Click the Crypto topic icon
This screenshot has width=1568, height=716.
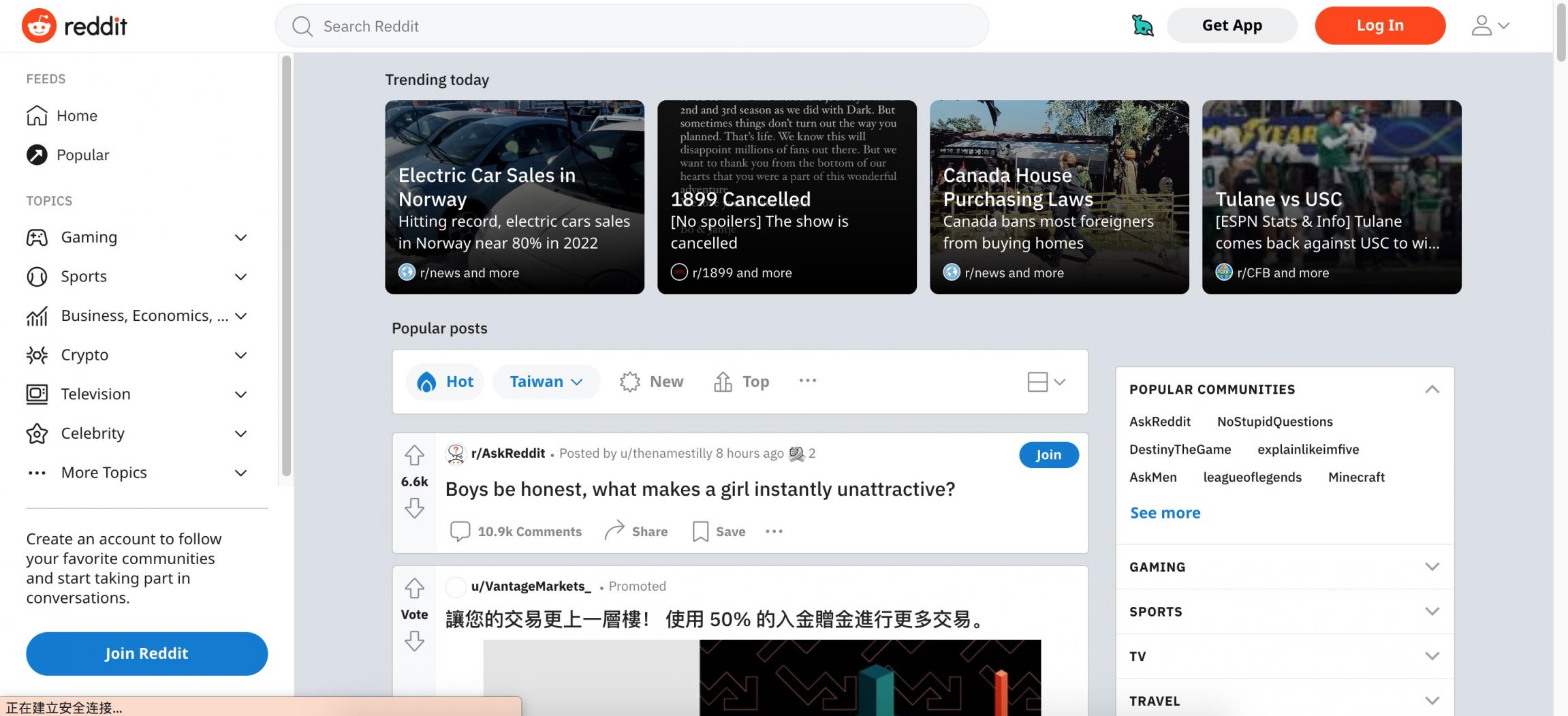[x=37, y=355]
